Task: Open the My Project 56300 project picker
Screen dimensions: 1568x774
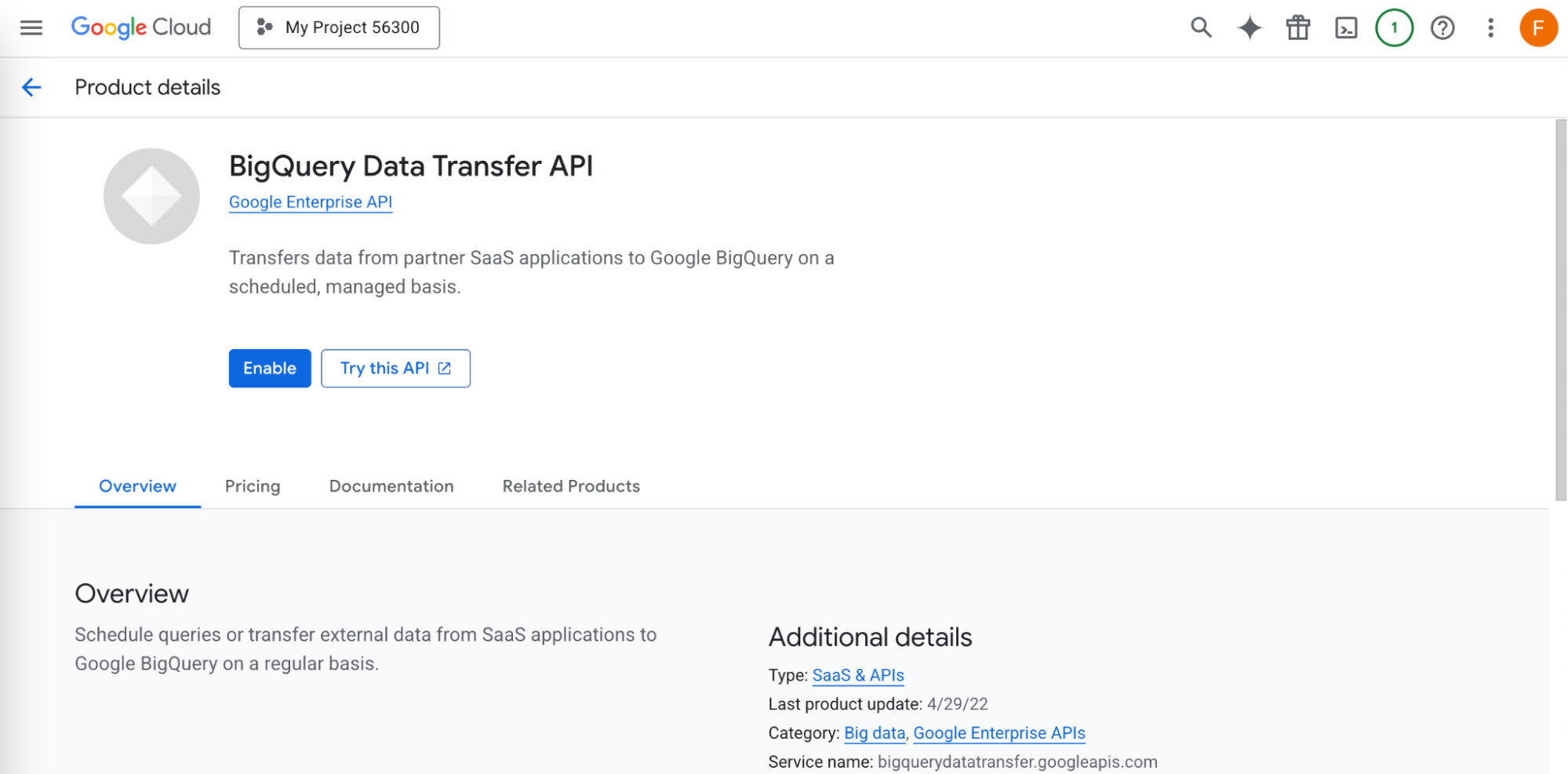Action: tap(339, 27)
